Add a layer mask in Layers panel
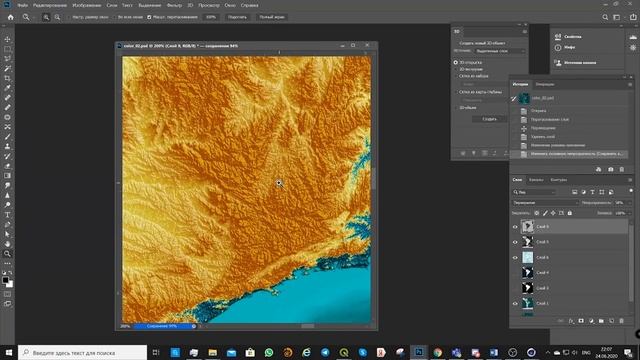 click(581, 321)
